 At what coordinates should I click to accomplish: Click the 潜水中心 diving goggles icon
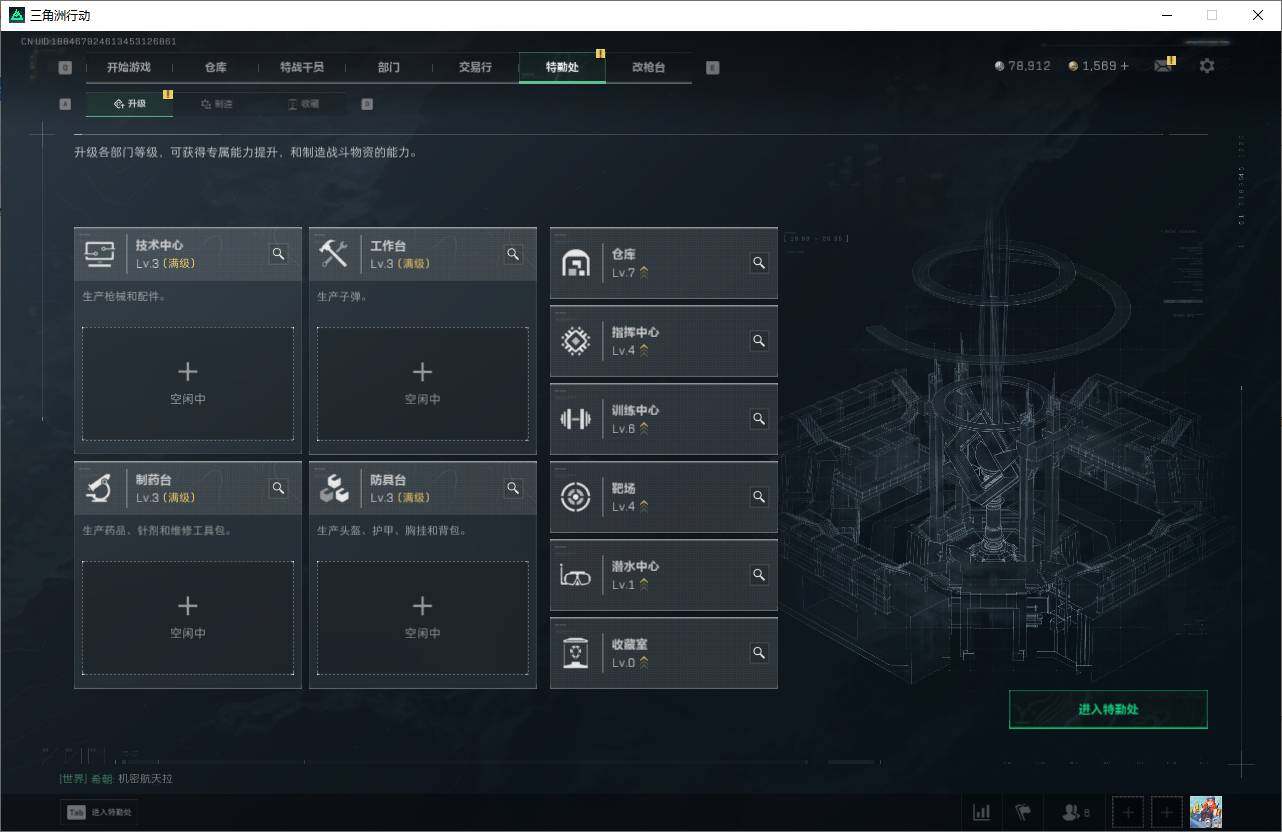(575, 575)
